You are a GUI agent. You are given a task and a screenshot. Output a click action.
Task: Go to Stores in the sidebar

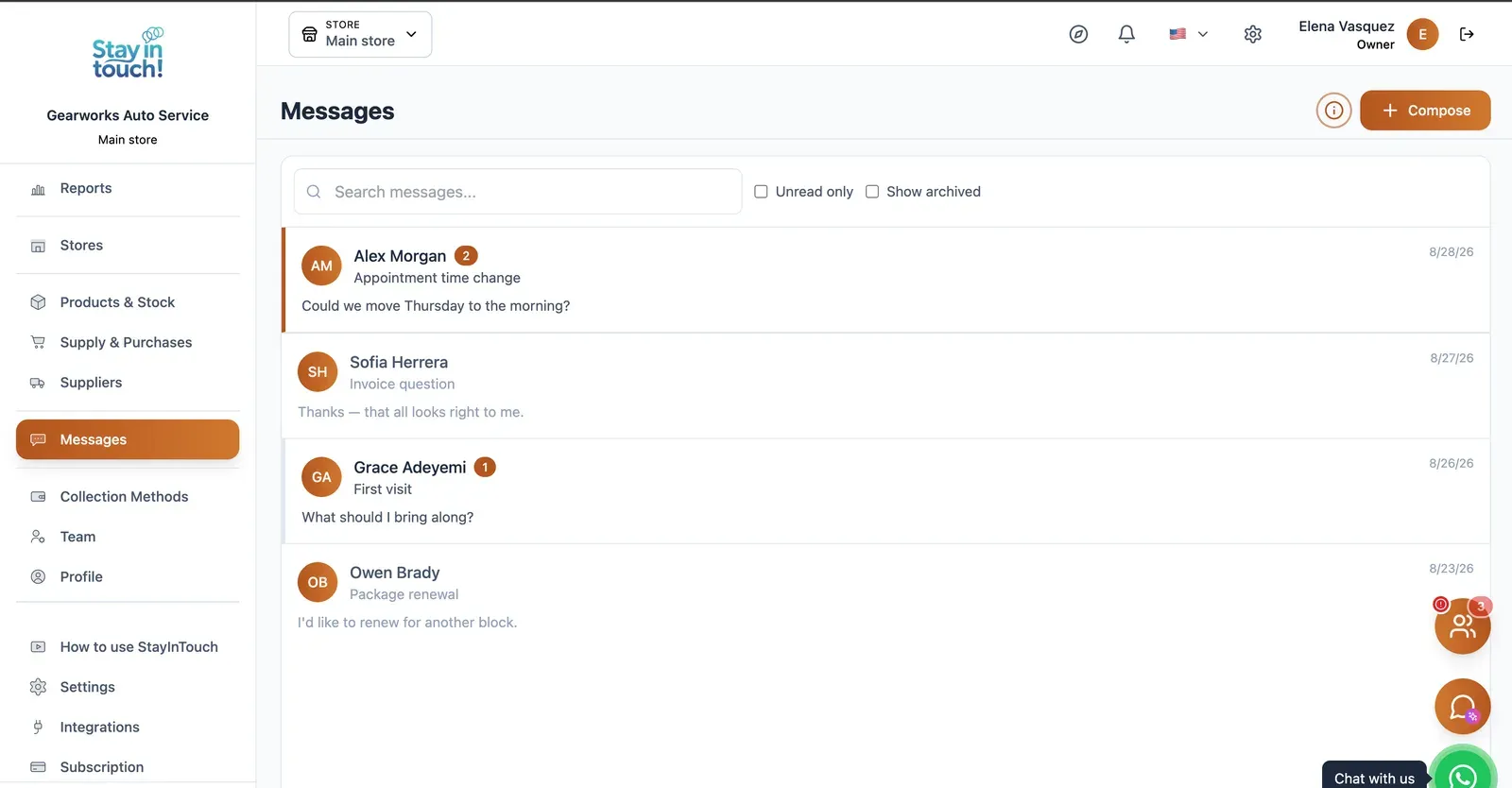[128, 246]
